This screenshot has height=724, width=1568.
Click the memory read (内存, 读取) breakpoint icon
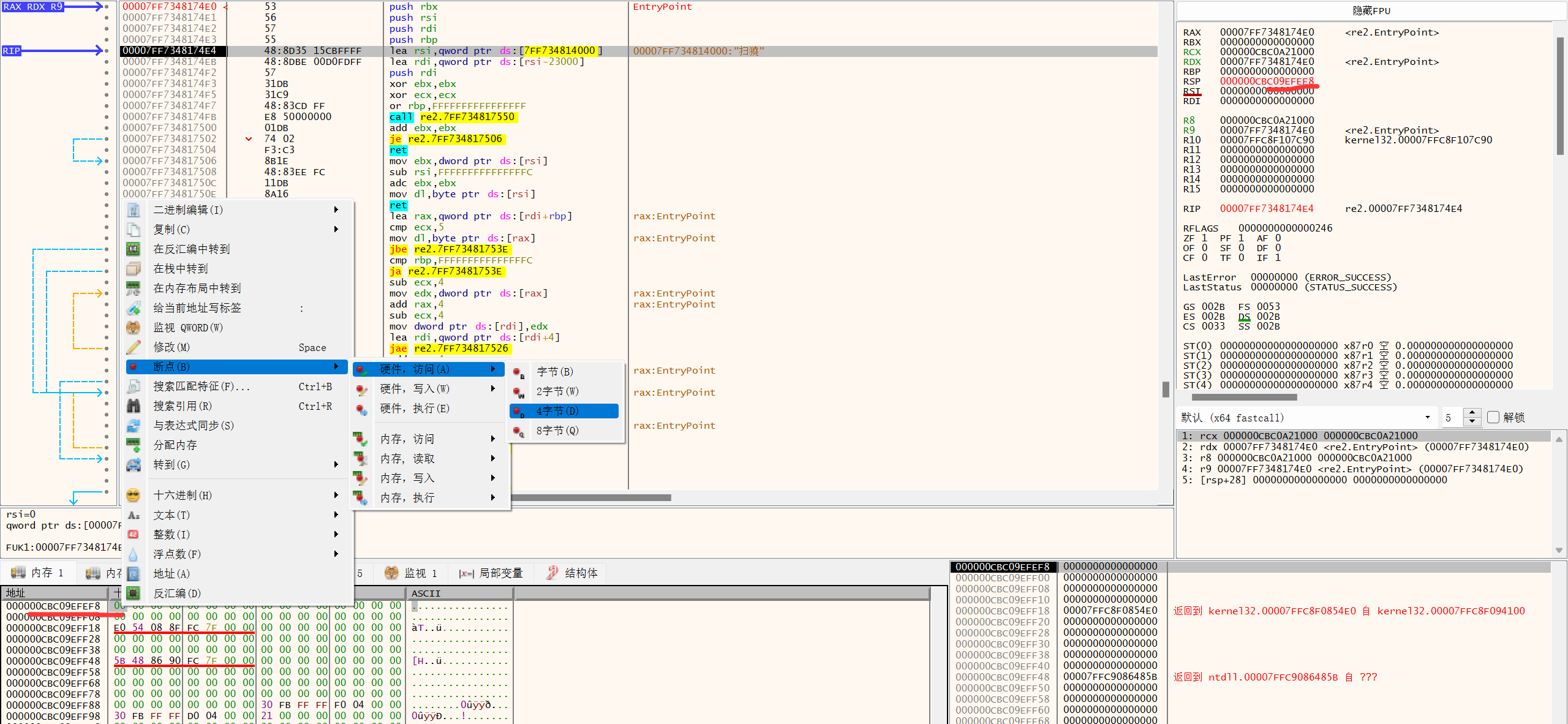[x=360, y=459]
